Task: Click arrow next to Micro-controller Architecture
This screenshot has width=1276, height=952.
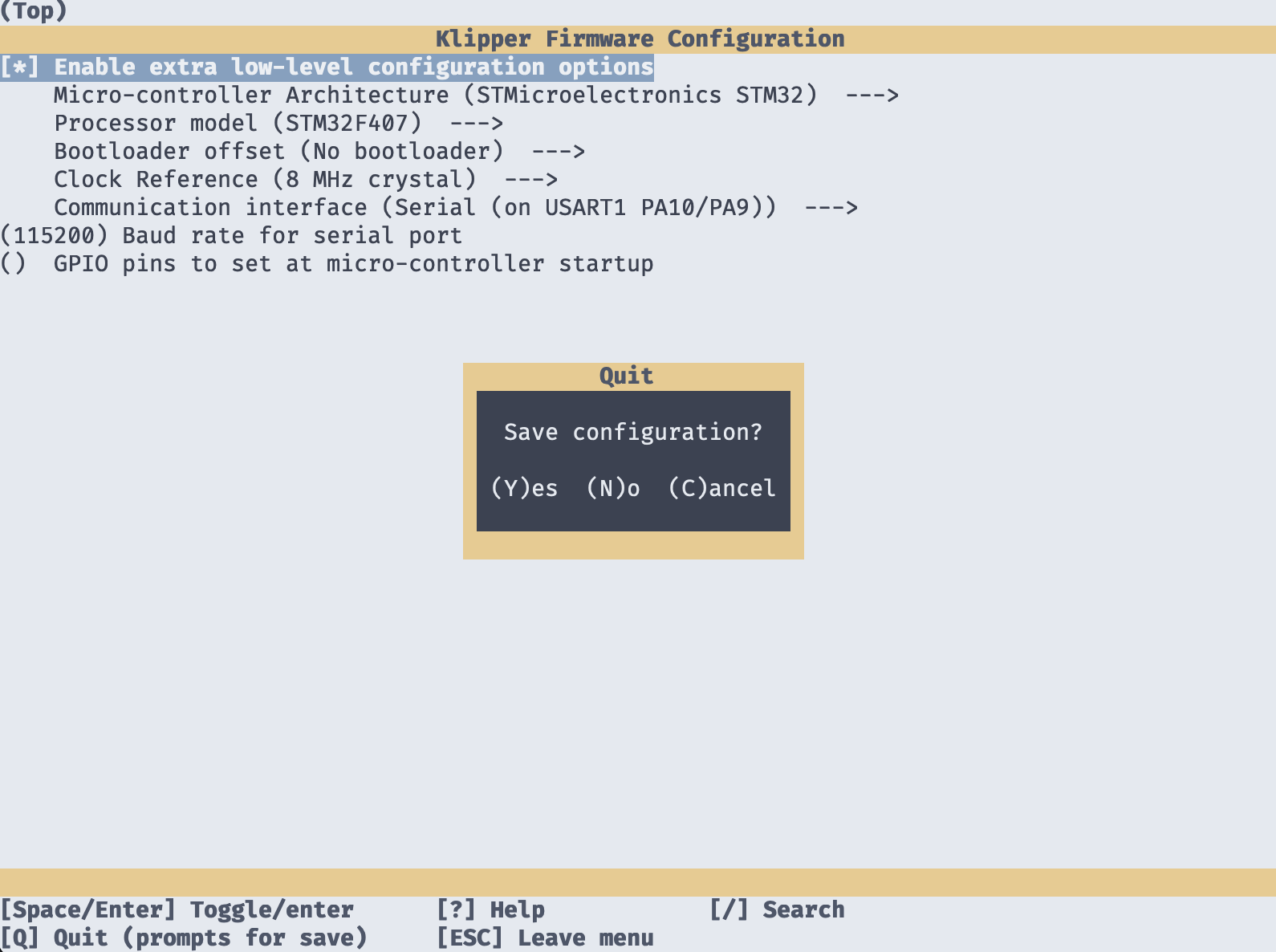Action: [x=872, y=96]
